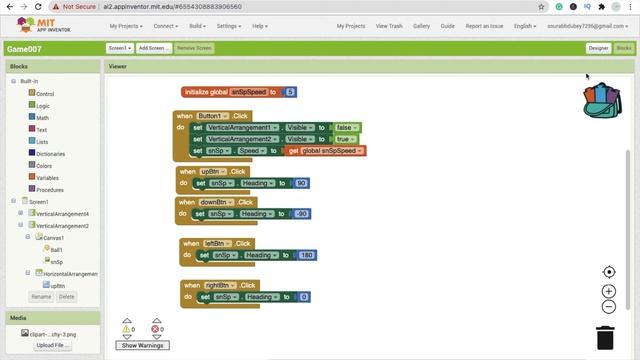The image size is (640, 360).
Task: Collapse HorizontalArrangement tree node
Action: (x=28, y=272)
